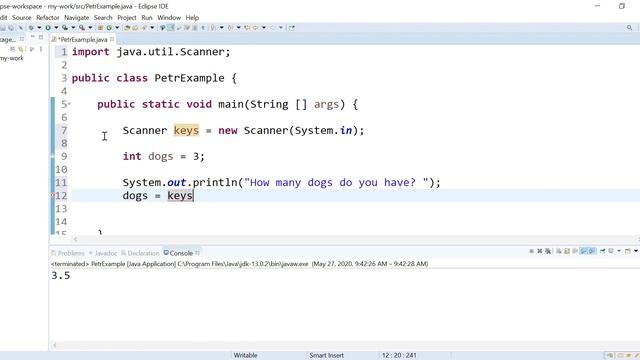Image resolution: width=640 pixels, height=360 pixels.
Task: Click the Debug bug icon in toolbar
Action: click(x=31, y=28)
